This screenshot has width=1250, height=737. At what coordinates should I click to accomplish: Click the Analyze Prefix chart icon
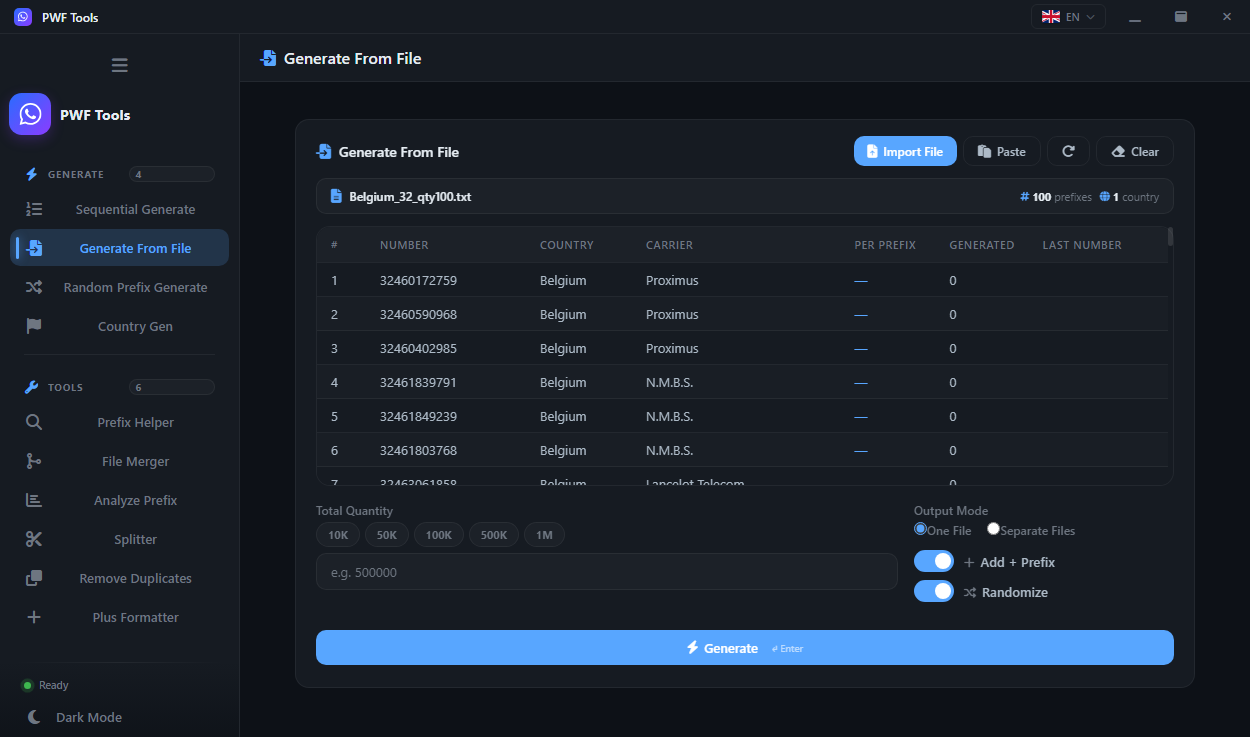(34, 500)
